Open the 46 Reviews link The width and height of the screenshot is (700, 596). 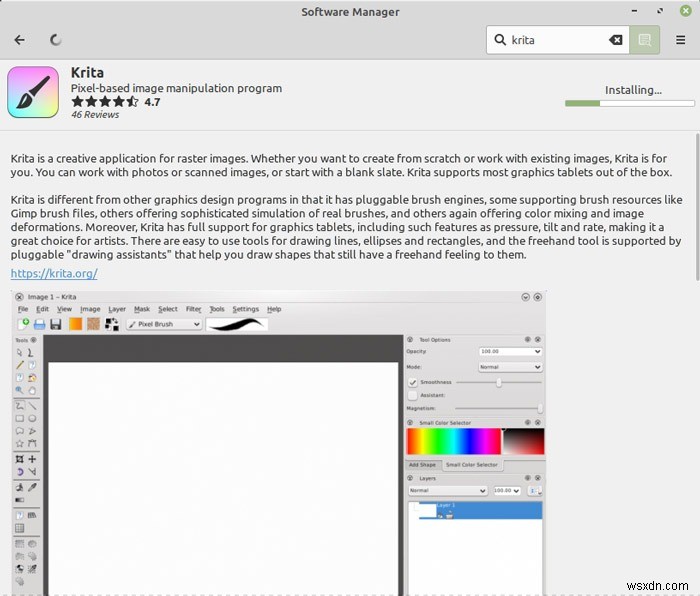[95, 115]
